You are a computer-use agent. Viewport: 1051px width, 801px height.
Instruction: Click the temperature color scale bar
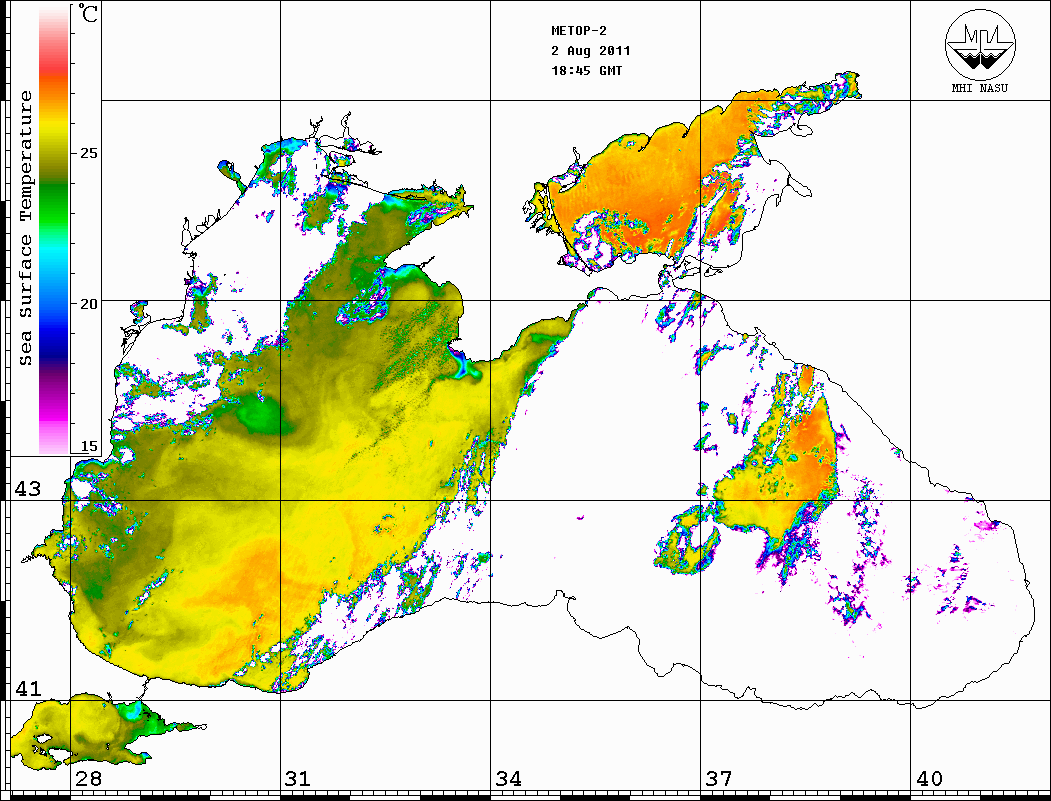[x=54, y=230]
